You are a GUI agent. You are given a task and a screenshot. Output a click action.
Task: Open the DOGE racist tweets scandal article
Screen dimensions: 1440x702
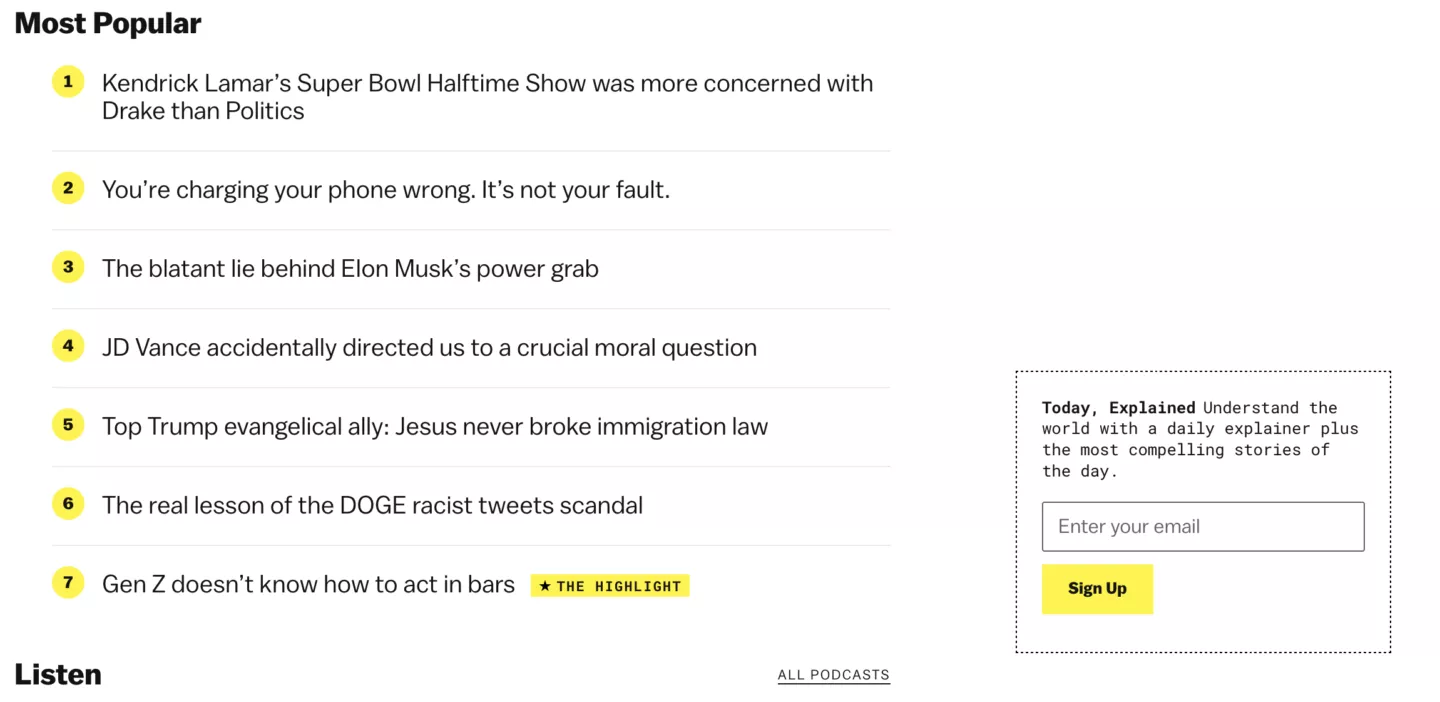coord(372,505)
